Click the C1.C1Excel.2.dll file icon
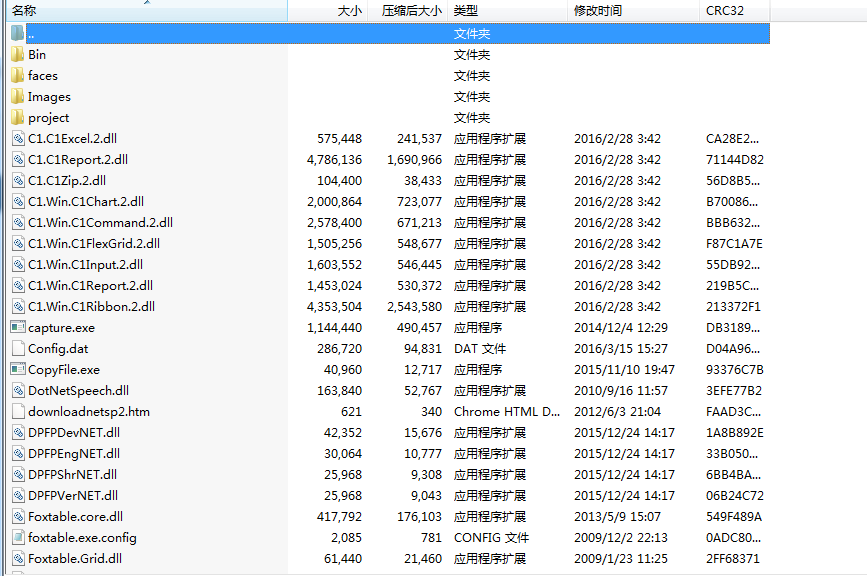 pos(18,139)
